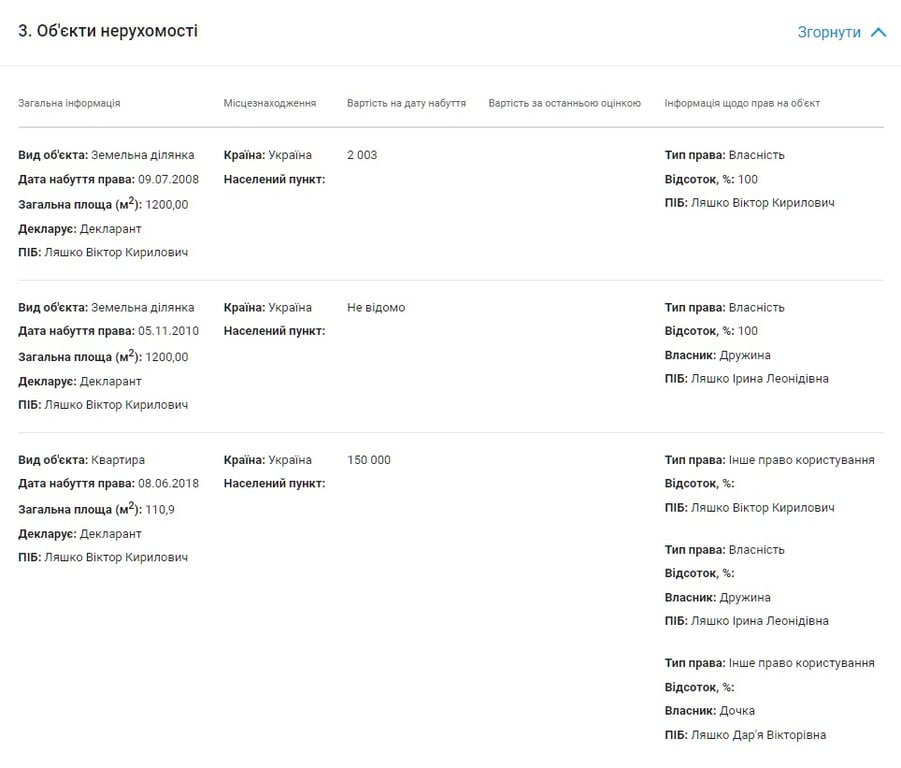Screen dimensions: 901x768
Task: Click the acquisition value 2 003
Action: pyautogui.click(x=362, y=155)
